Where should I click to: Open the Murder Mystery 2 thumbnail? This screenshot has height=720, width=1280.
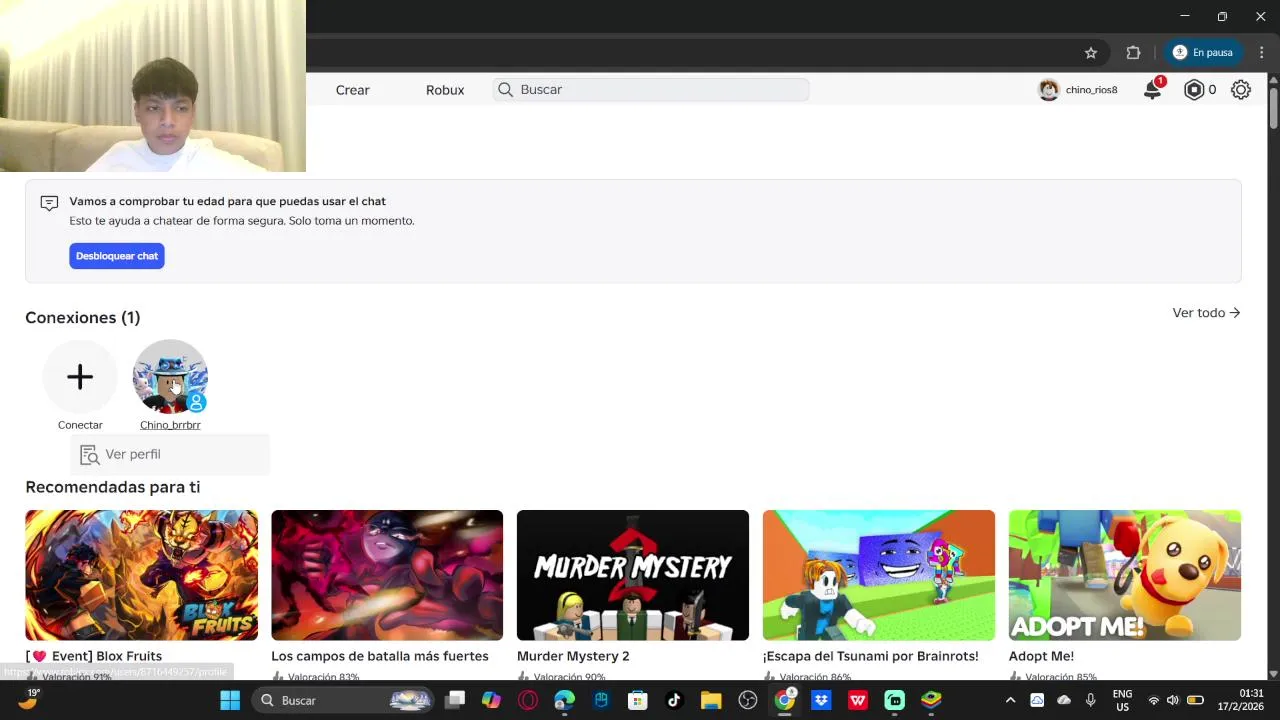(x=633, y=575)
